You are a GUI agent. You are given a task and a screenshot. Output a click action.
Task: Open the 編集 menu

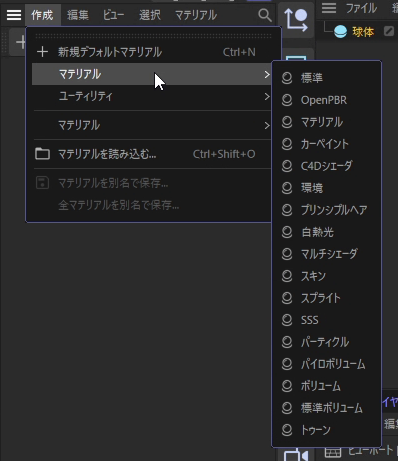click(78, 15)
